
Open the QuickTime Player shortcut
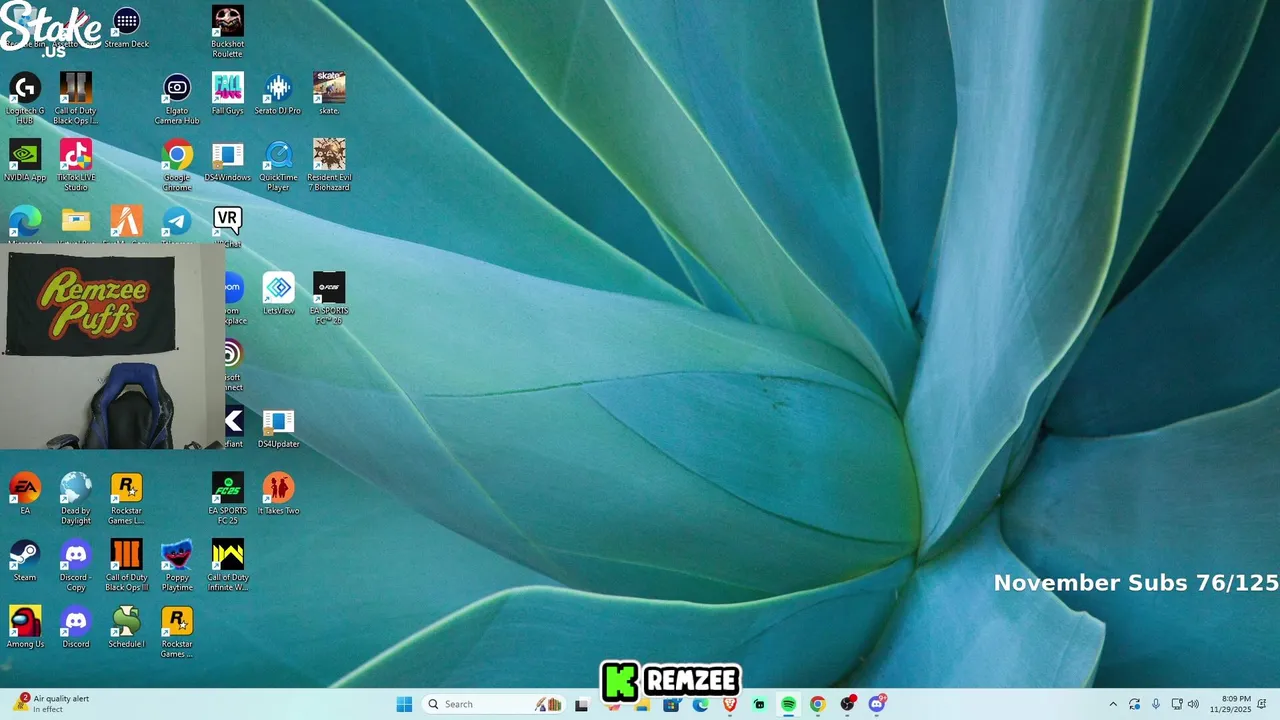pos(278,165)
